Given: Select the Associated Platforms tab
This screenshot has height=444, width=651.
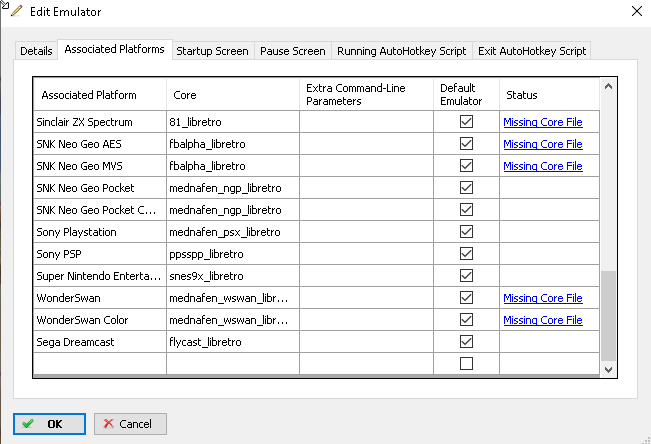Looking at the screenshot, I should click(115, 49).
